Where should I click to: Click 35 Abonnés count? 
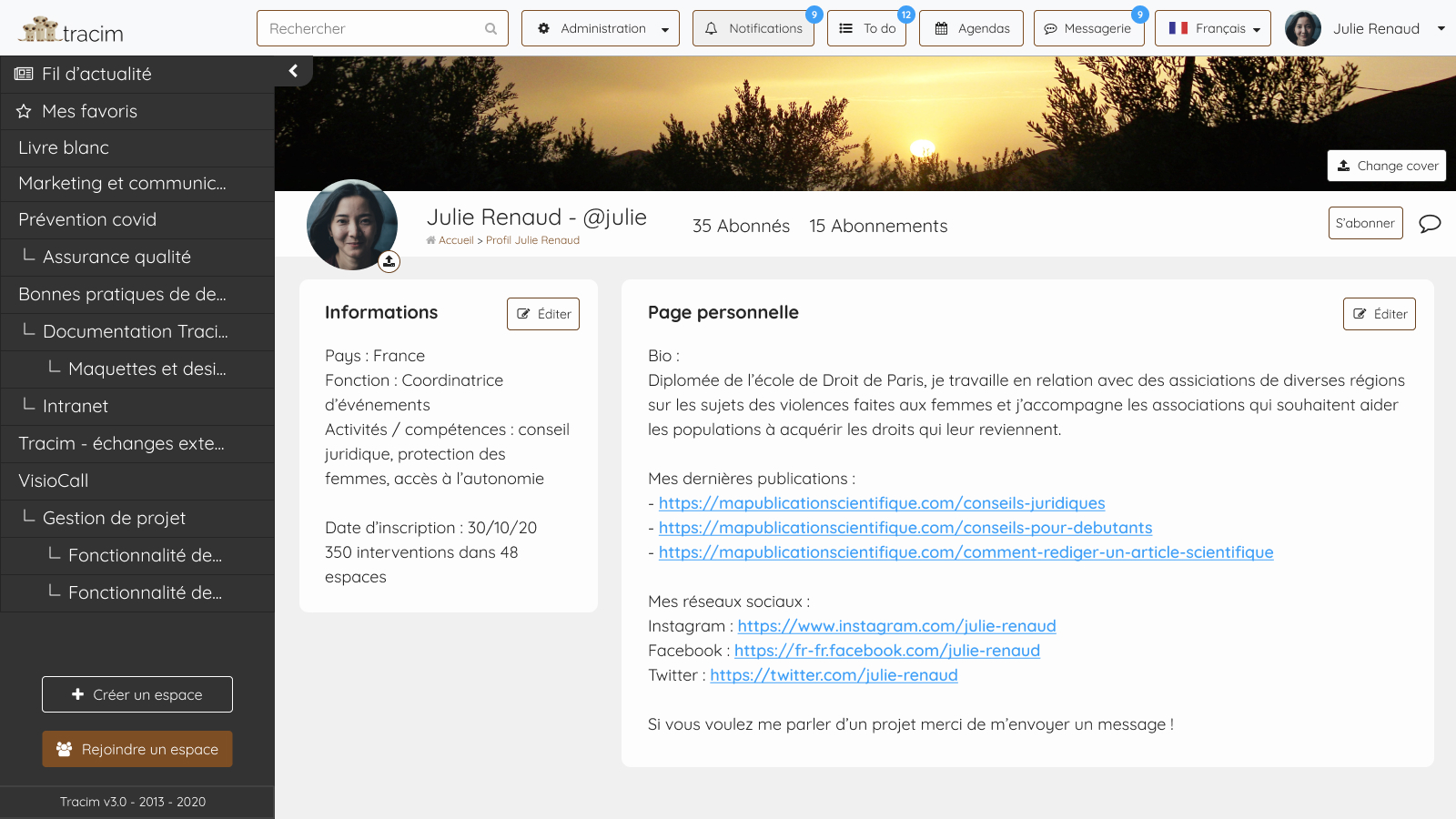coord(741,226)
